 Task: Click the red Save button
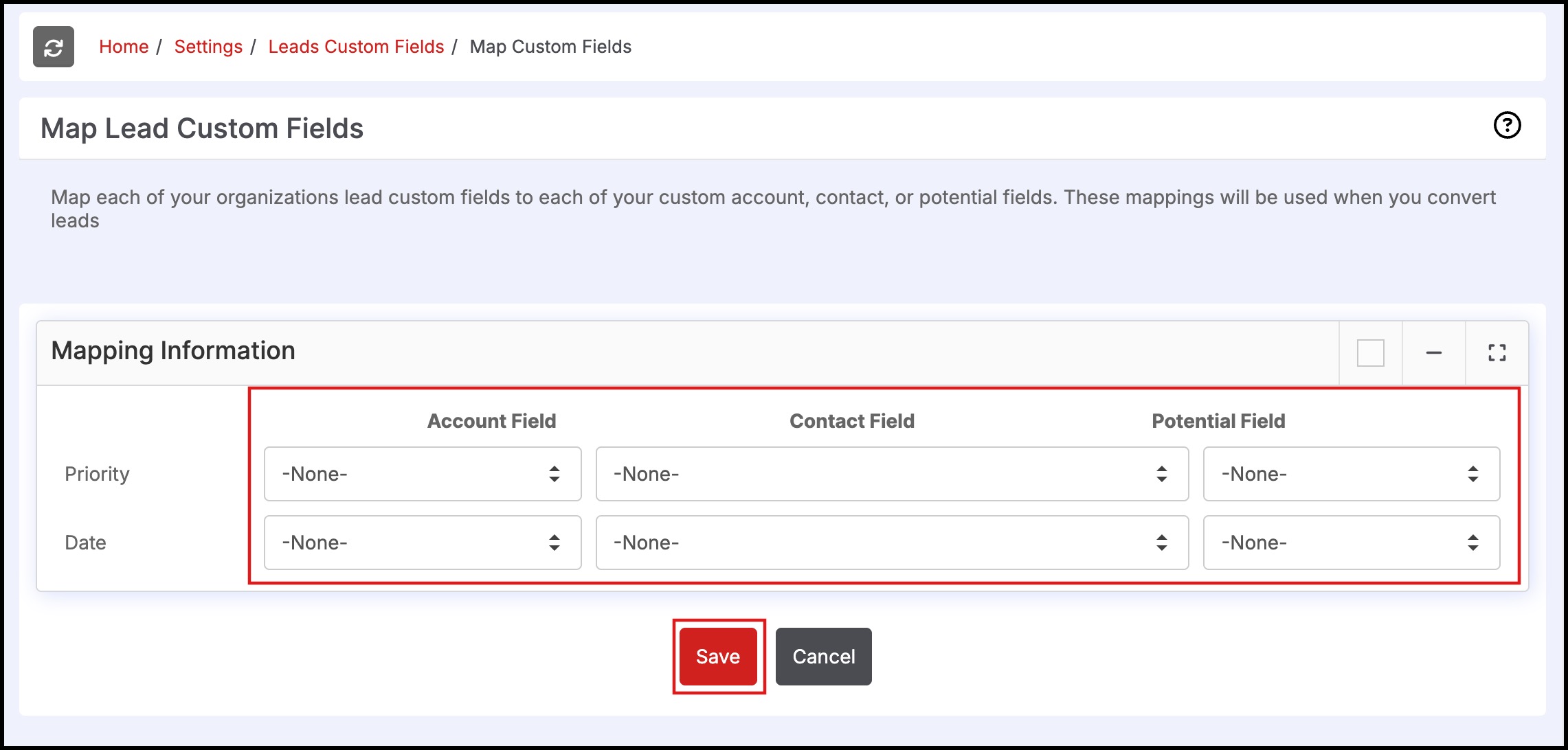tap(718, 657)
